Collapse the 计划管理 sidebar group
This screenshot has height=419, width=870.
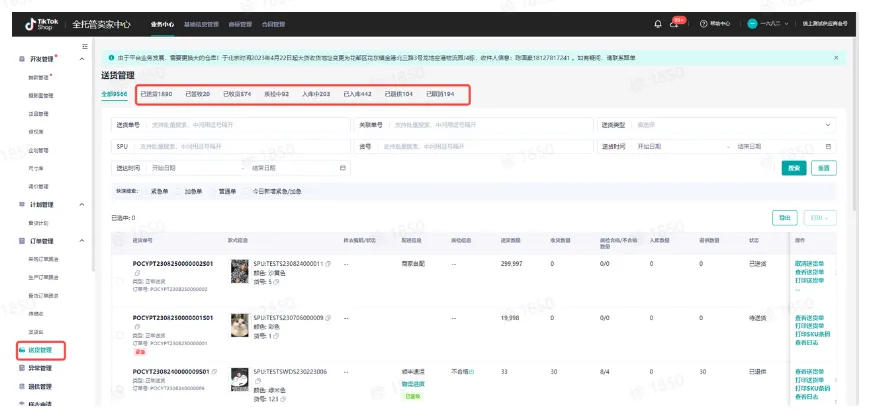tap(82, 204)
